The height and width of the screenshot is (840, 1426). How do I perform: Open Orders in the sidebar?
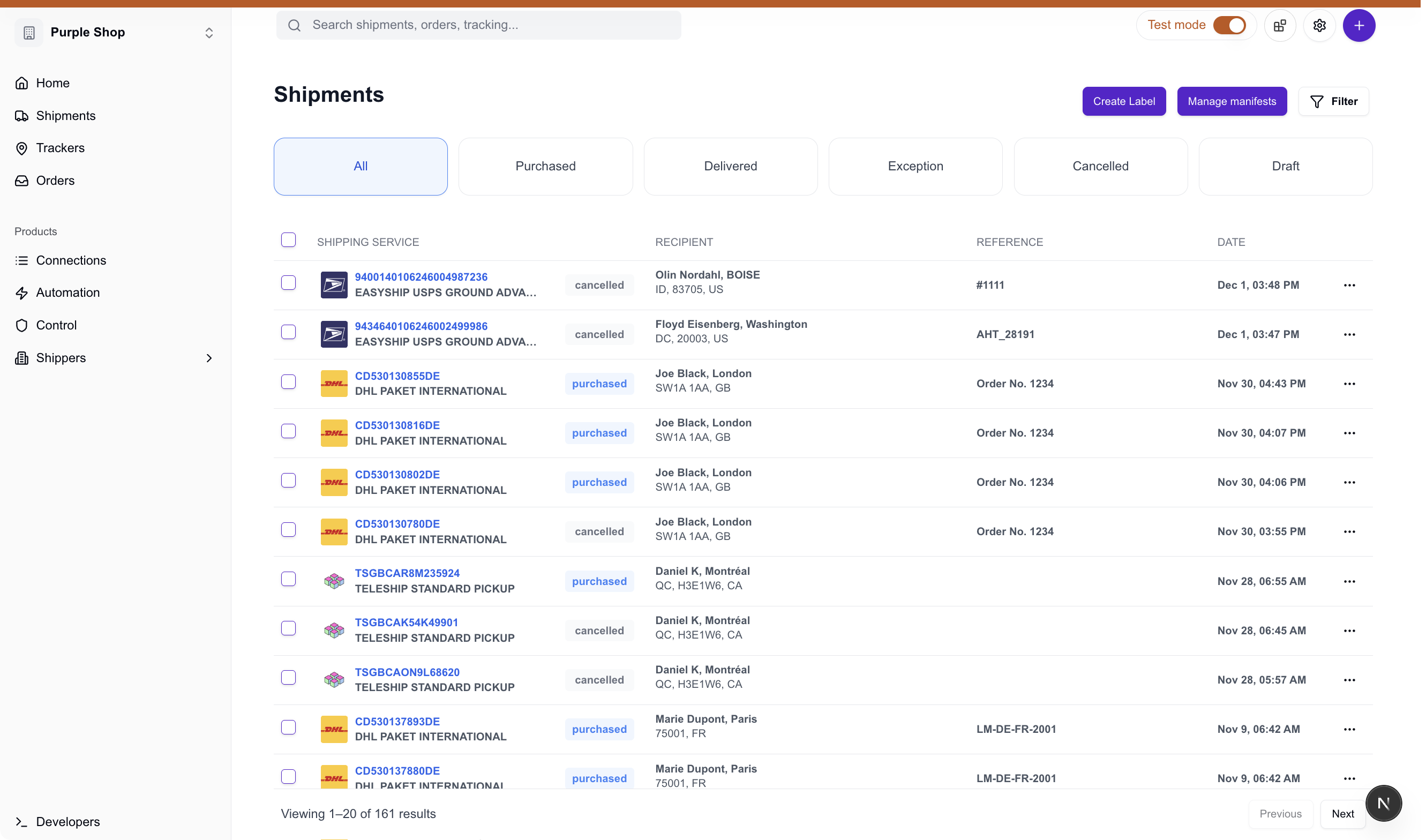coord(44,181)
